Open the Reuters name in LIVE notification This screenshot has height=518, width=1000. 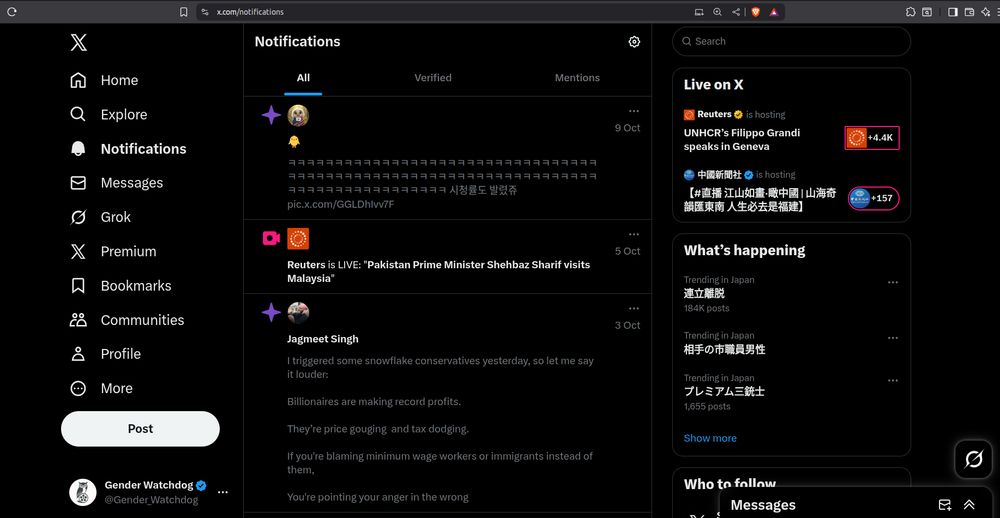[x=306, y=265]
